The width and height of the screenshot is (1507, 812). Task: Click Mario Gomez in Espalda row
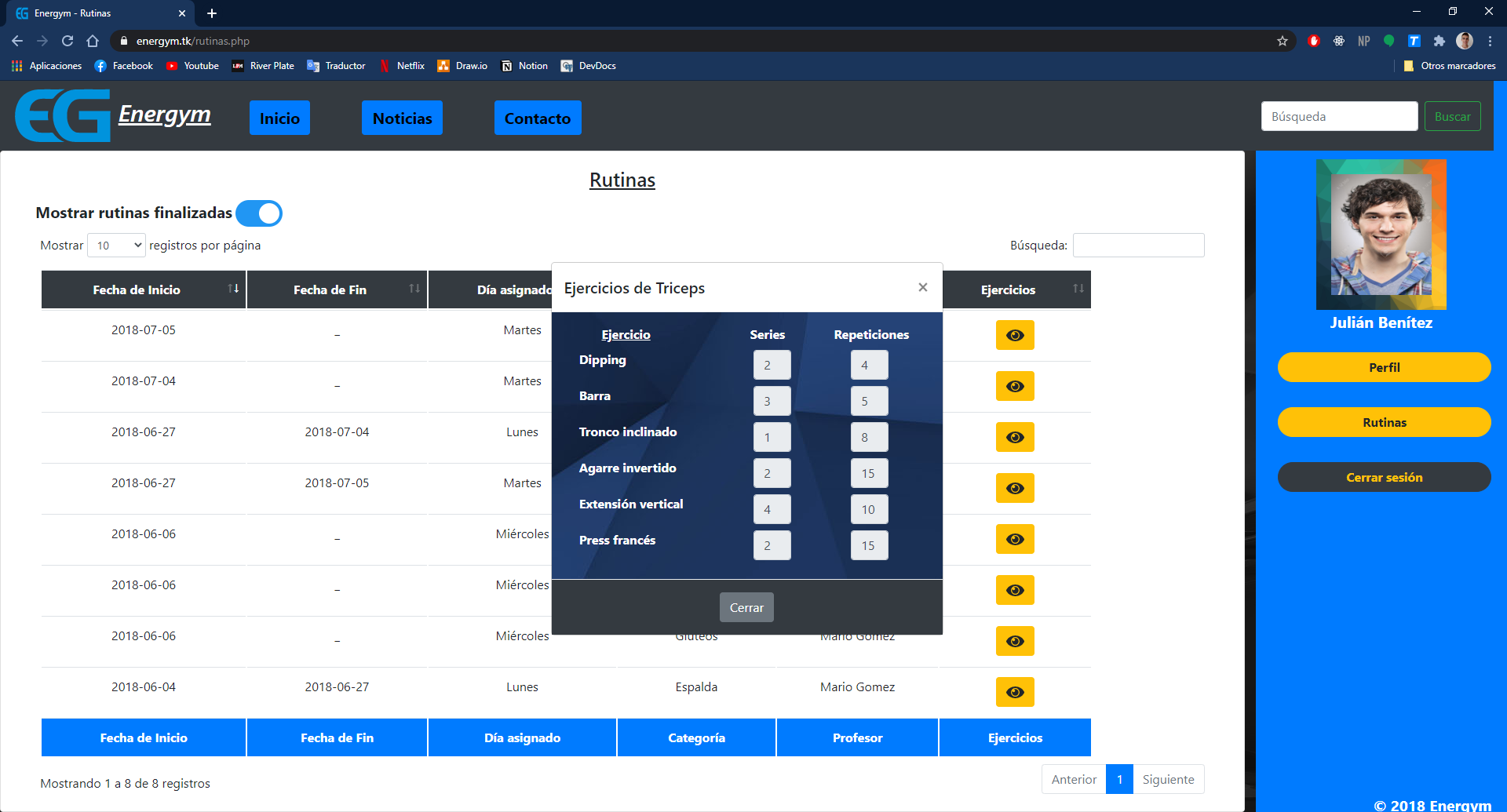click(857, 686)
